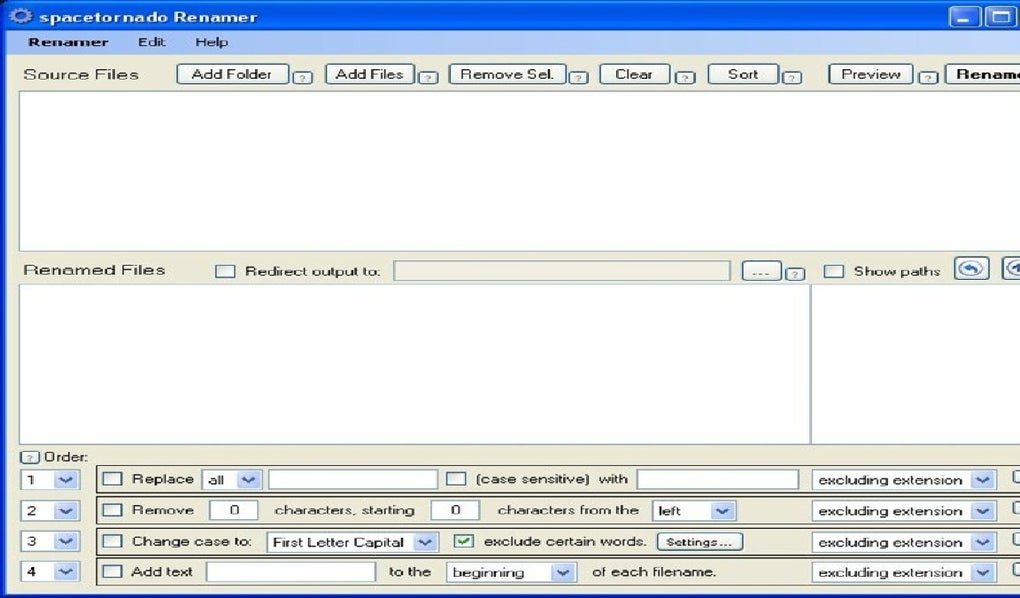Image resolution: width=1020 pixels, height=598 pixels.
Task: Click the Replace search text field
Action: 353,480
